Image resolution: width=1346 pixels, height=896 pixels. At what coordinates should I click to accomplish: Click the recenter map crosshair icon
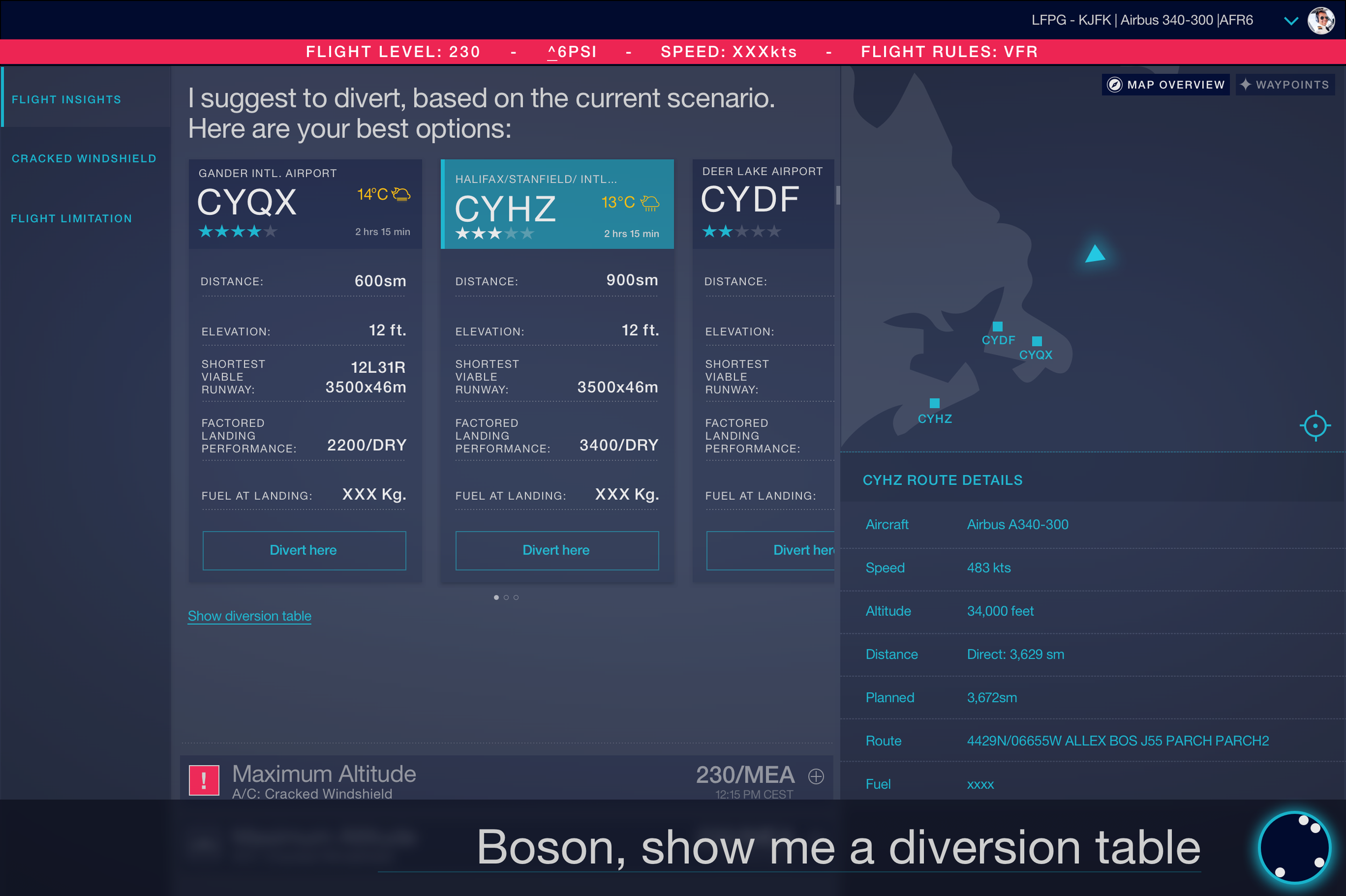click(x=1315, y=426)
